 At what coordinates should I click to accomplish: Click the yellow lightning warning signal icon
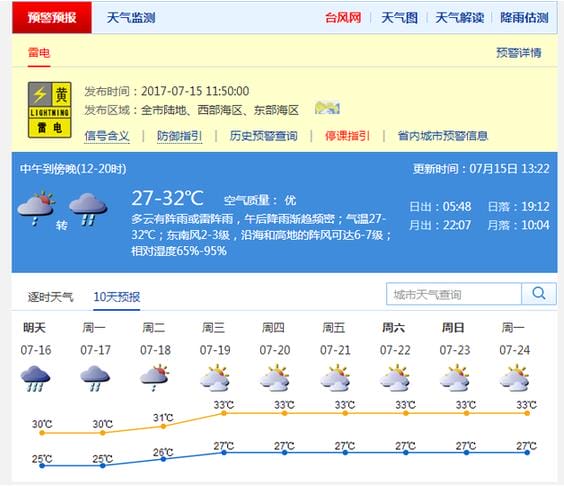point(50,110)
